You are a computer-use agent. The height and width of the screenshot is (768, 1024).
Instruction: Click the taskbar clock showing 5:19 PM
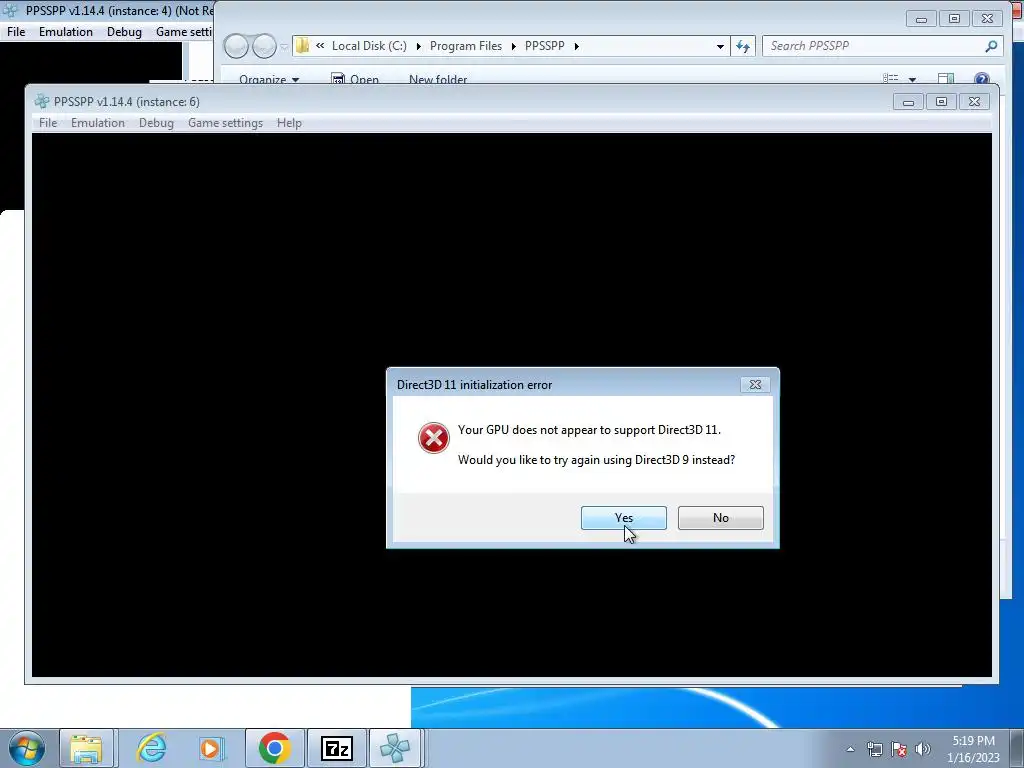pyautogui.click(x=973, y=749)
